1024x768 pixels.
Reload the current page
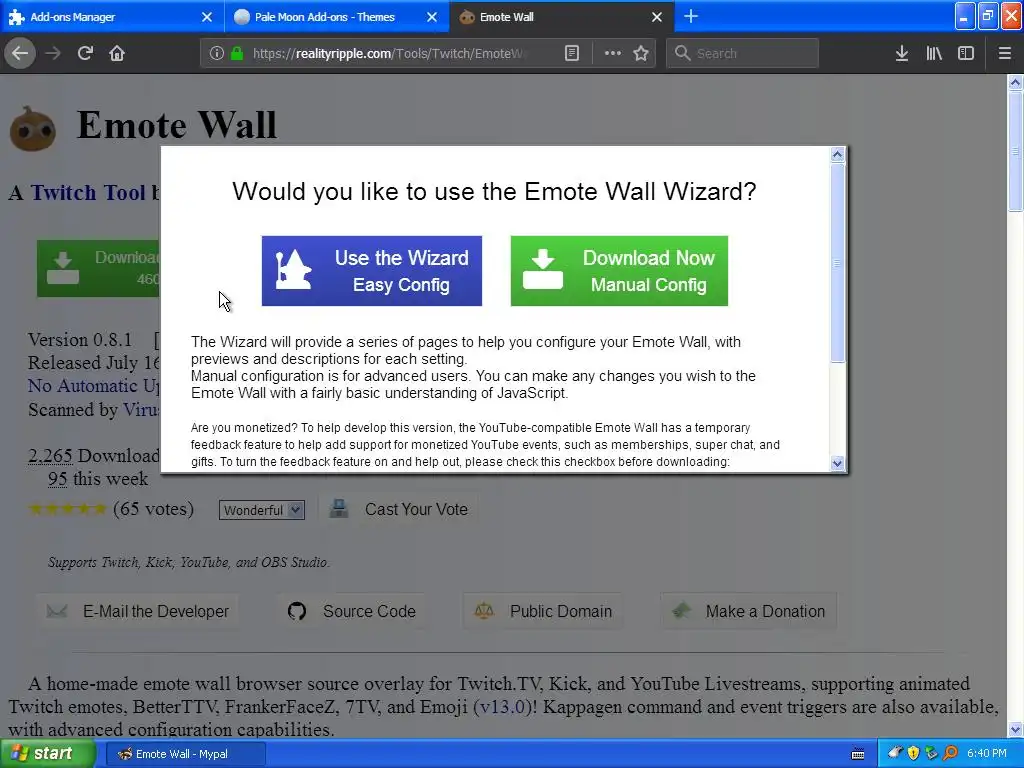(x=85, y=53)
